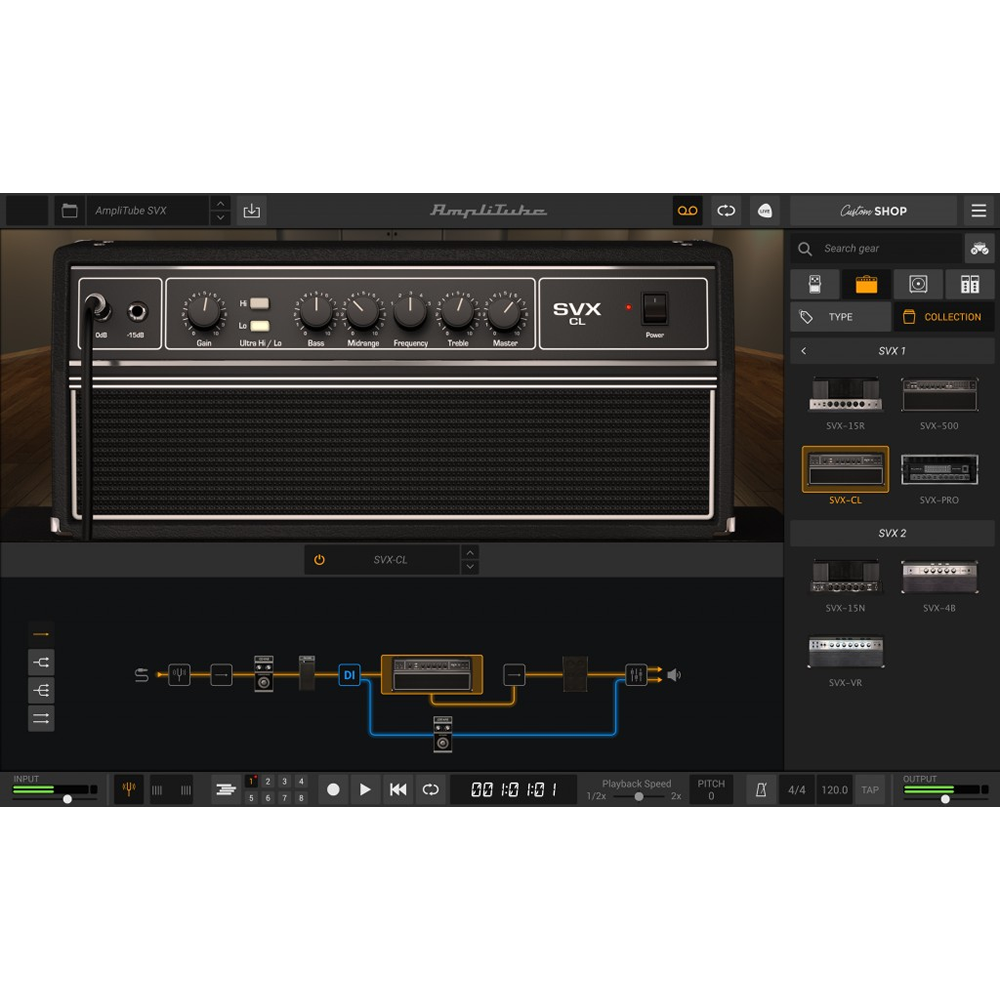Toggle the SVX-CL power button below the amp

tap(318, 560)
